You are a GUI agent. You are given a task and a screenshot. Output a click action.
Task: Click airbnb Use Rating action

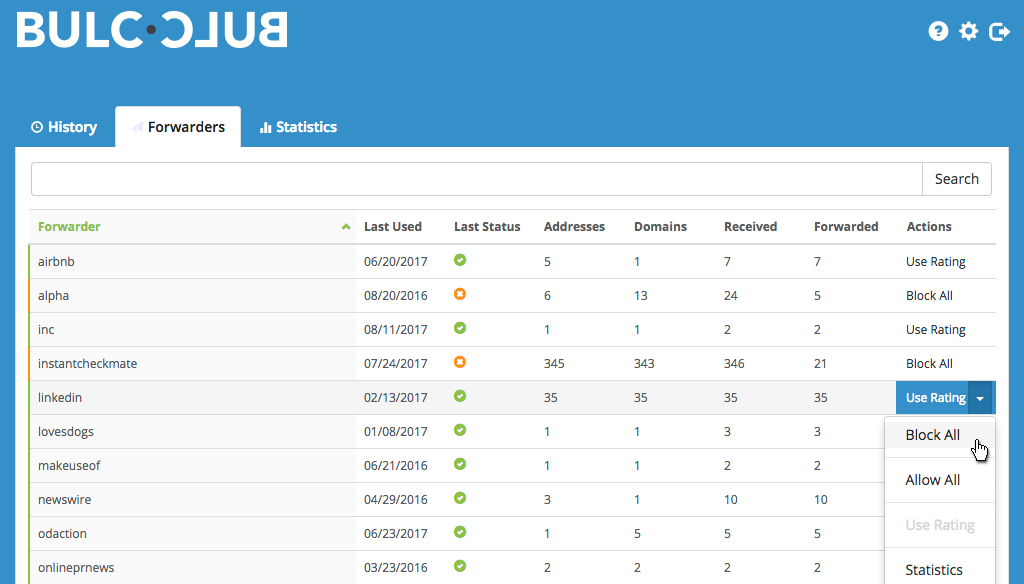(935, 262)
